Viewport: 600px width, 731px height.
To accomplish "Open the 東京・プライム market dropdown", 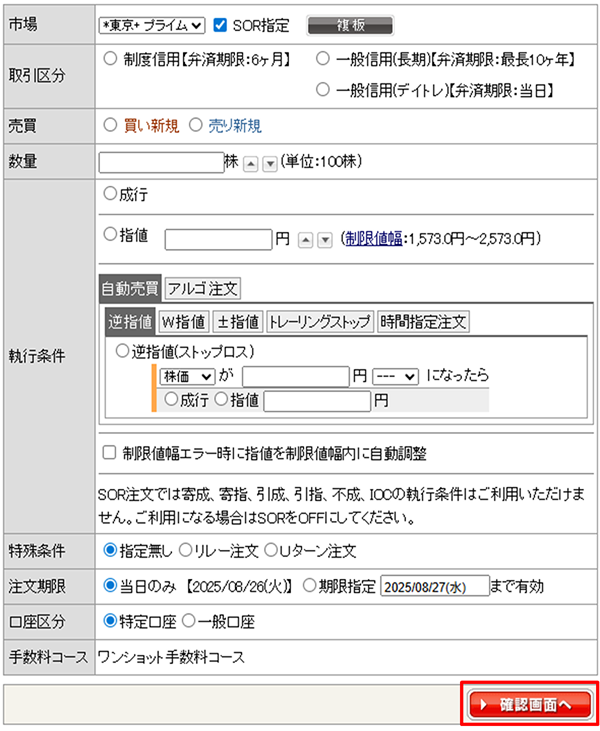I will coord(153,25).
